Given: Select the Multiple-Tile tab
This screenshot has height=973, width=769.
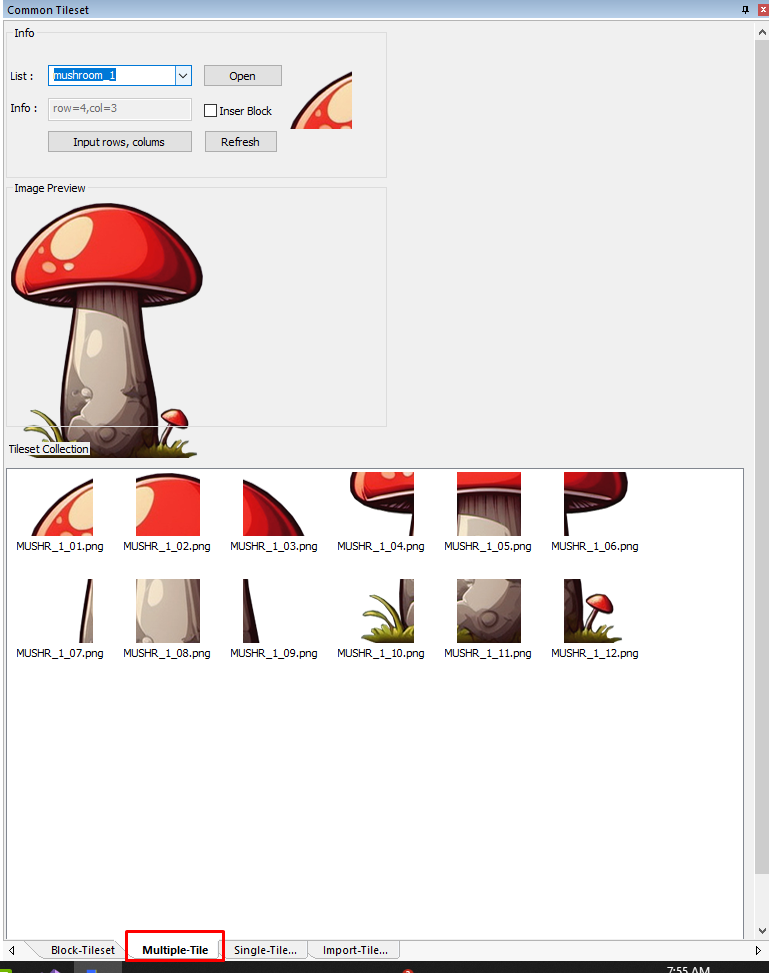Looking at the screenshot, I should (175, 950).
